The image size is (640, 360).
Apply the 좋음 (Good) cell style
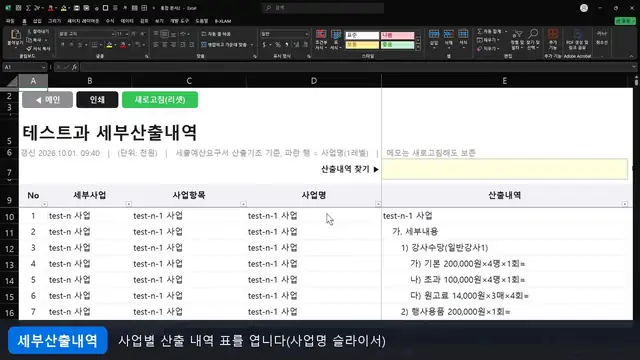[x=397, y=45]
